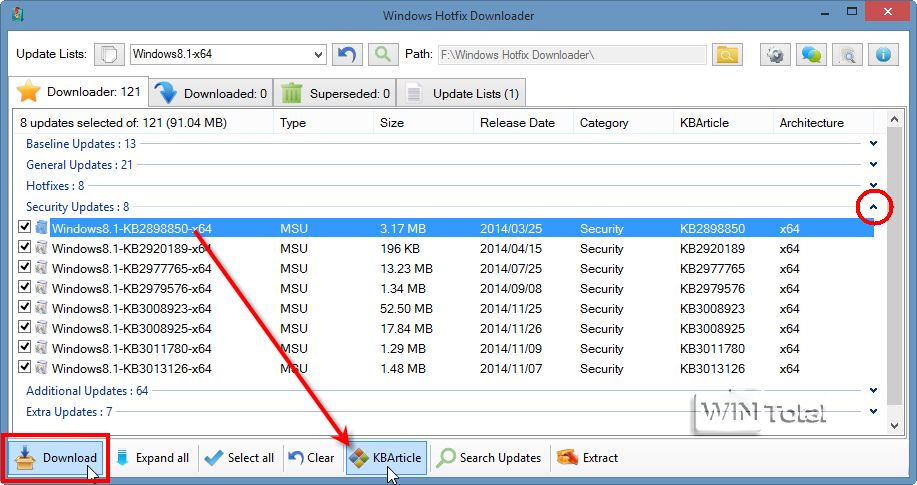917x485 pixels.
Task: Click the Clear button
Action: [x=312, y=458]
